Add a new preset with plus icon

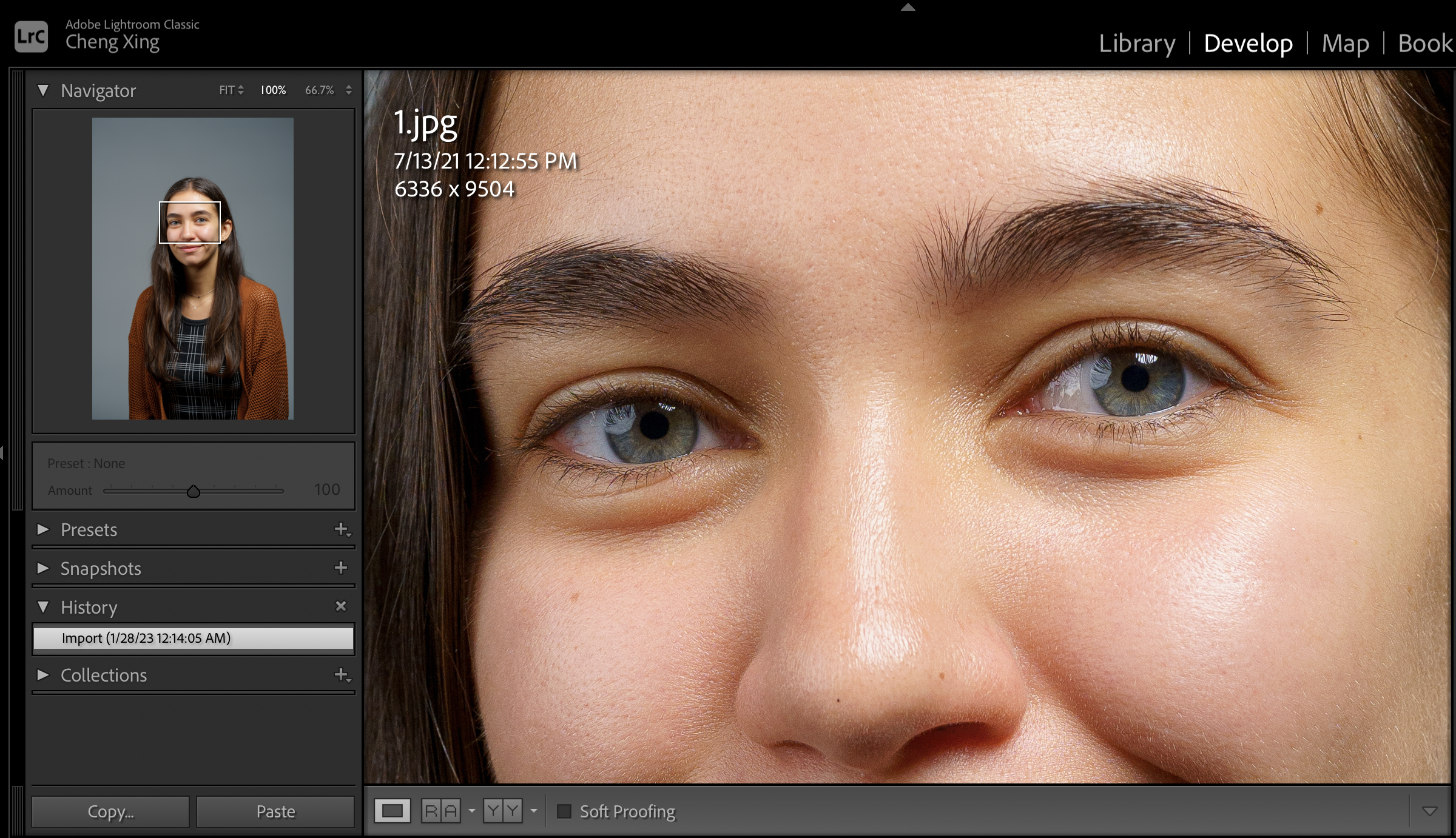point(342,529)
